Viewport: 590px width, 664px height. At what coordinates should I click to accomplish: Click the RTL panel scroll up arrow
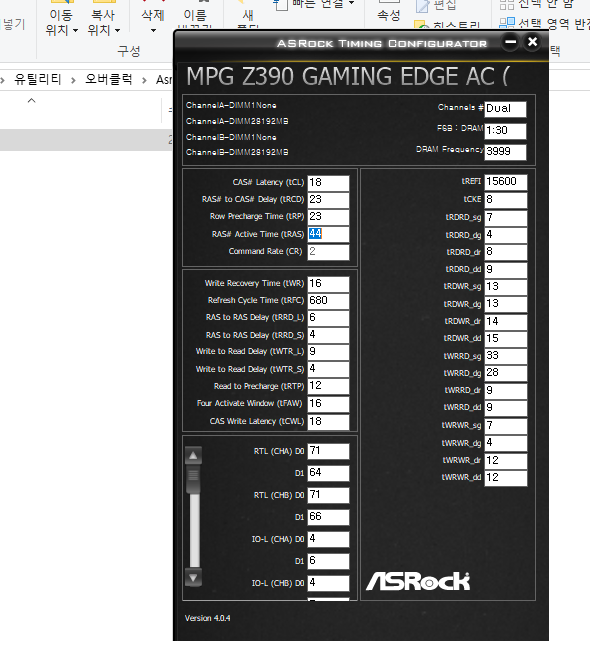point(193,456)
